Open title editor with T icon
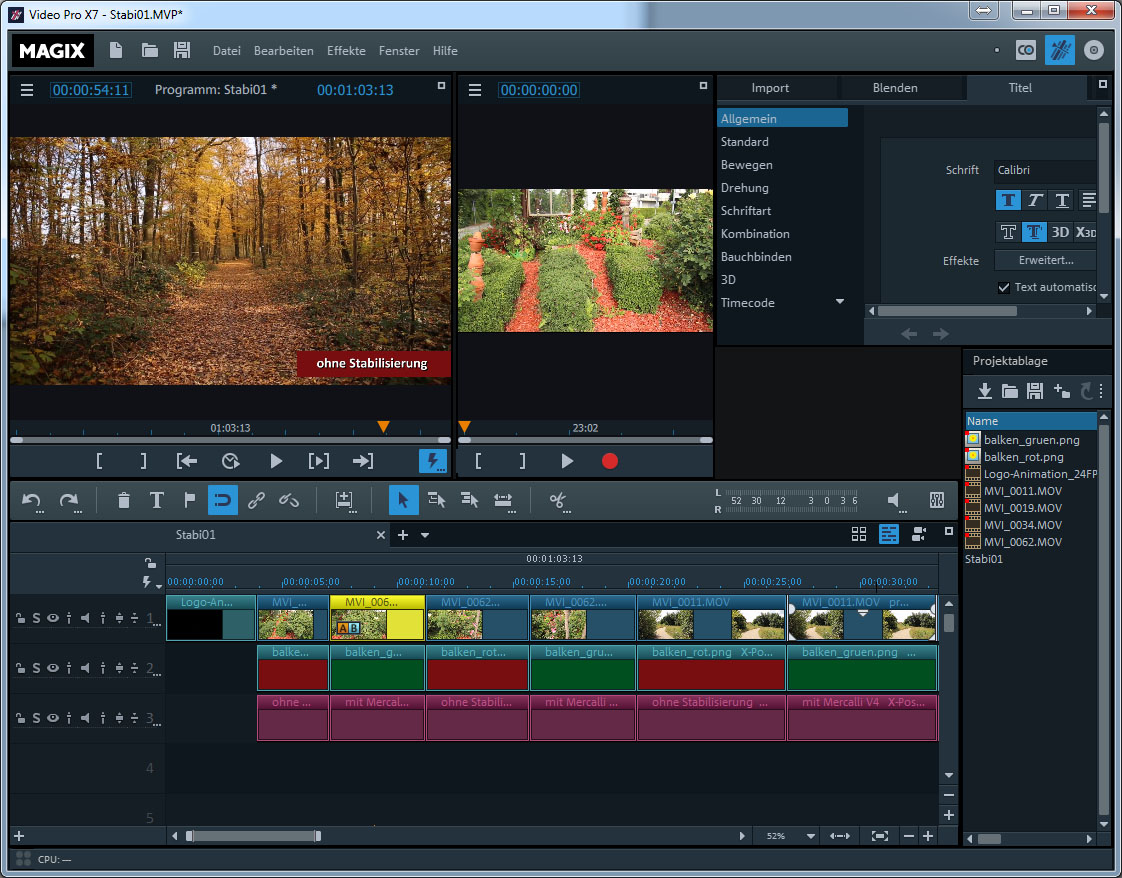Viewport: 1122px width, 878px height. [x=156, y=500]
